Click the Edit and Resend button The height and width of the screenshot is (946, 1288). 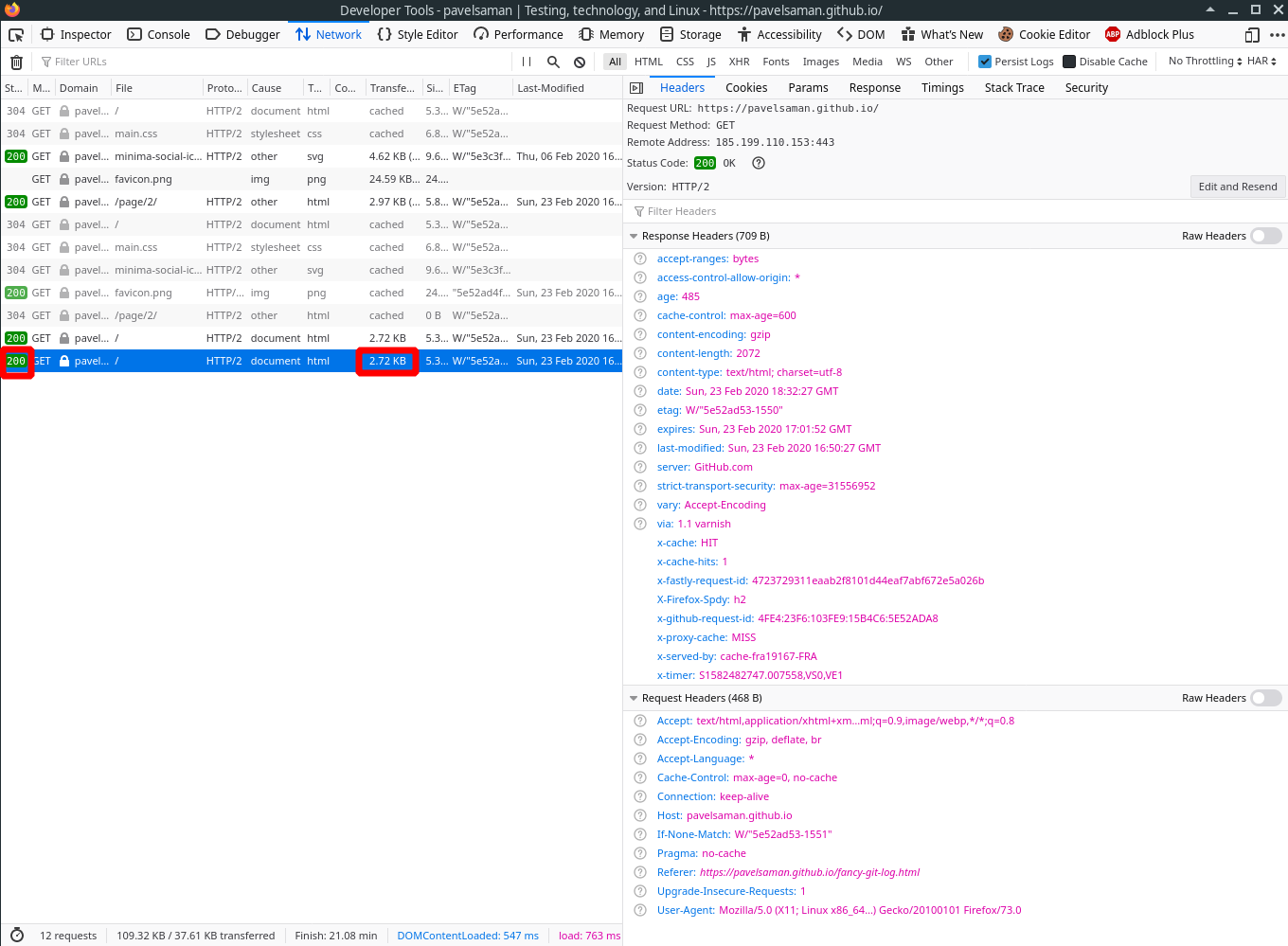(1238, 187)
